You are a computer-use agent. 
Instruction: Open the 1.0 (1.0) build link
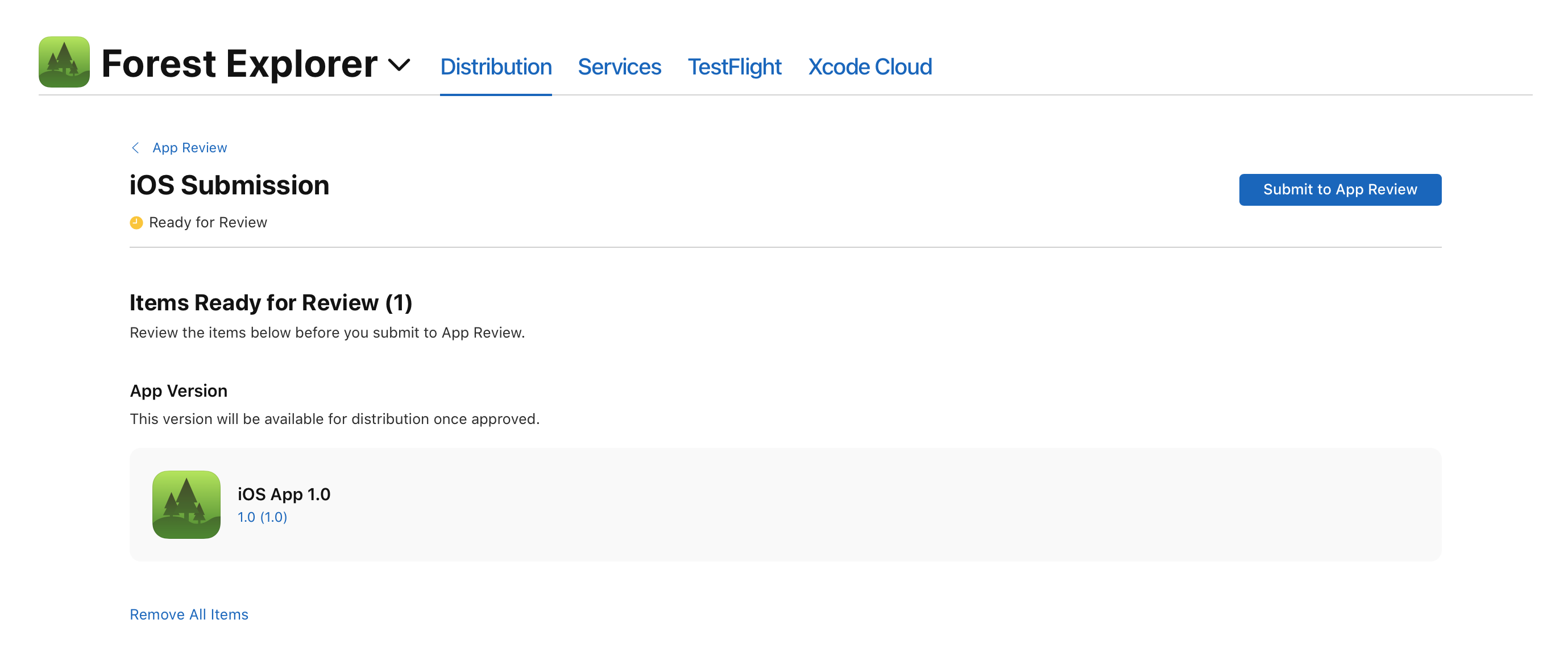pyautogui.click(x=262, y=517)
